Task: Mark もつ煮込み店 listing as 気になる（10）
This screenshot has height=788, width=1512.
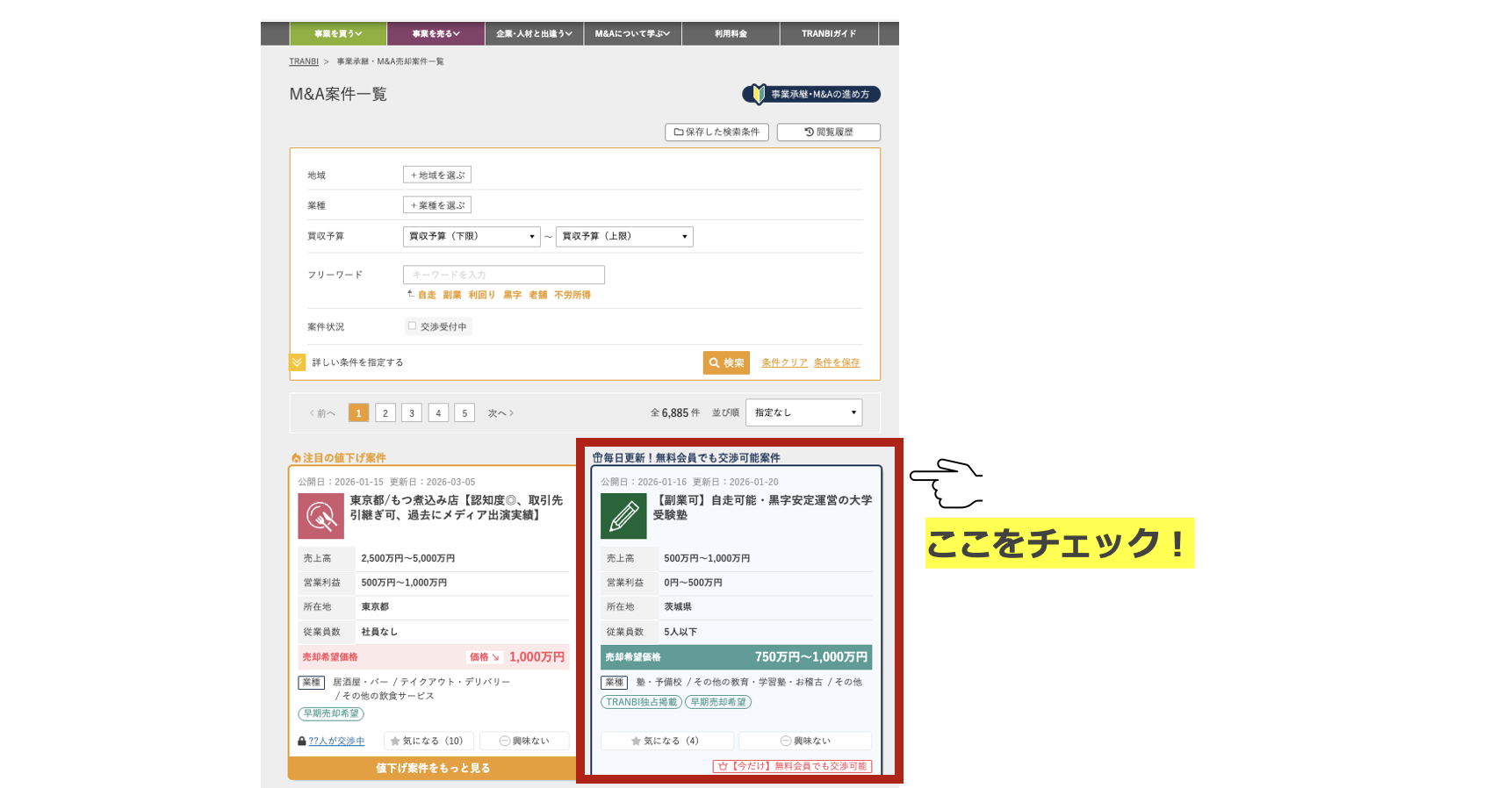Action: 428,741
